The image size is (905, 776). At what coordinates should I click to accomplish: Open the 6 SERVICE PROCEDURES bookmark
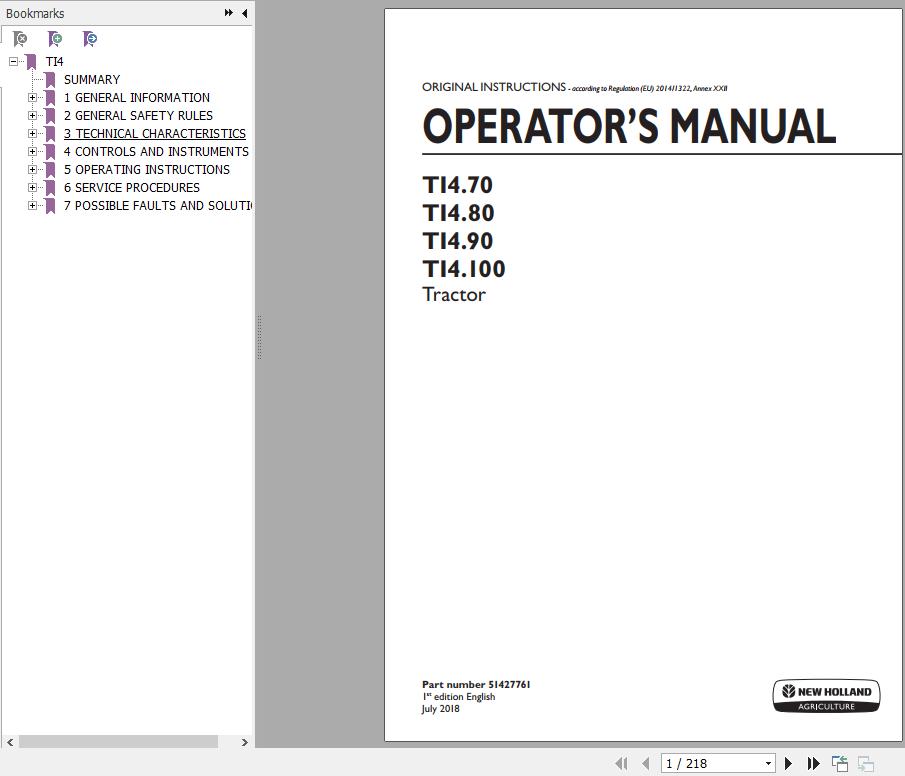click(x=132, y=188)
